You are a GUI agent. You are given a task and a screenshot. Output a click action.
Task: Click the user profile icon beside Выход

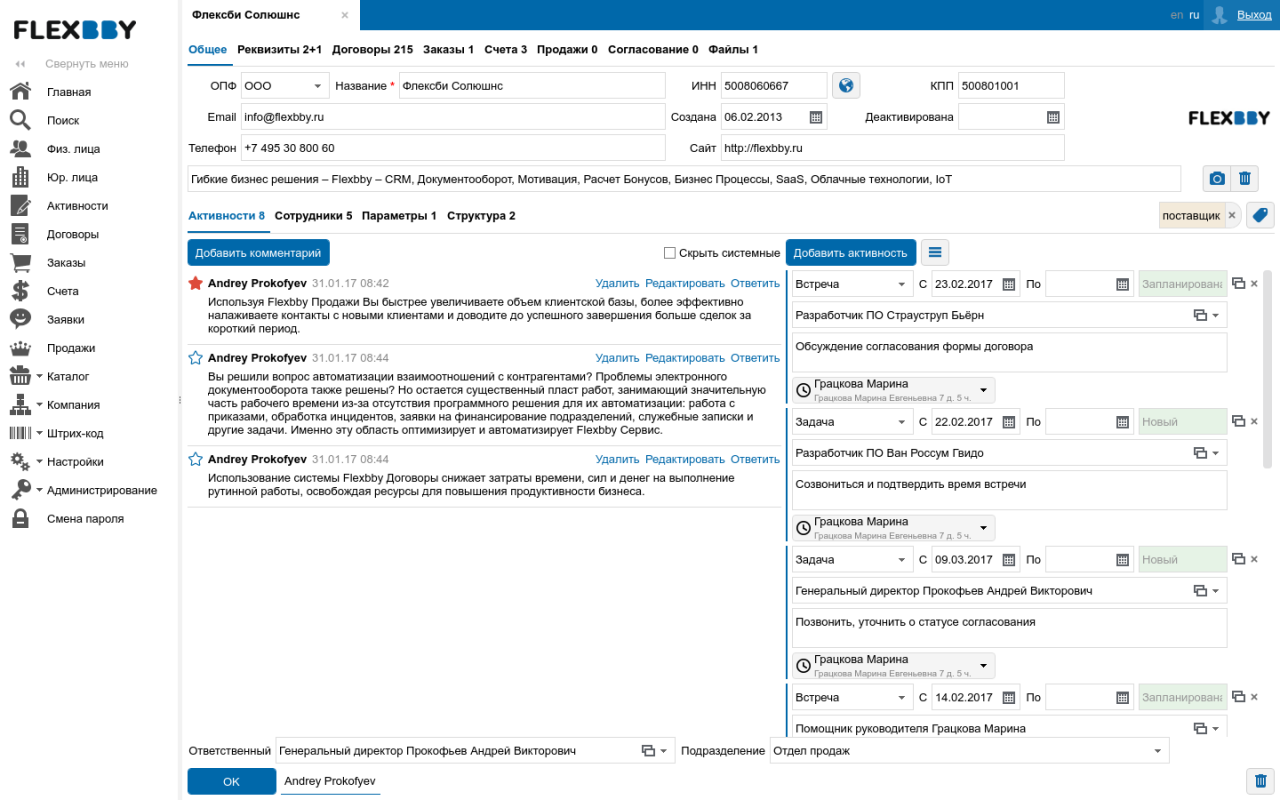click(1219, 15)
